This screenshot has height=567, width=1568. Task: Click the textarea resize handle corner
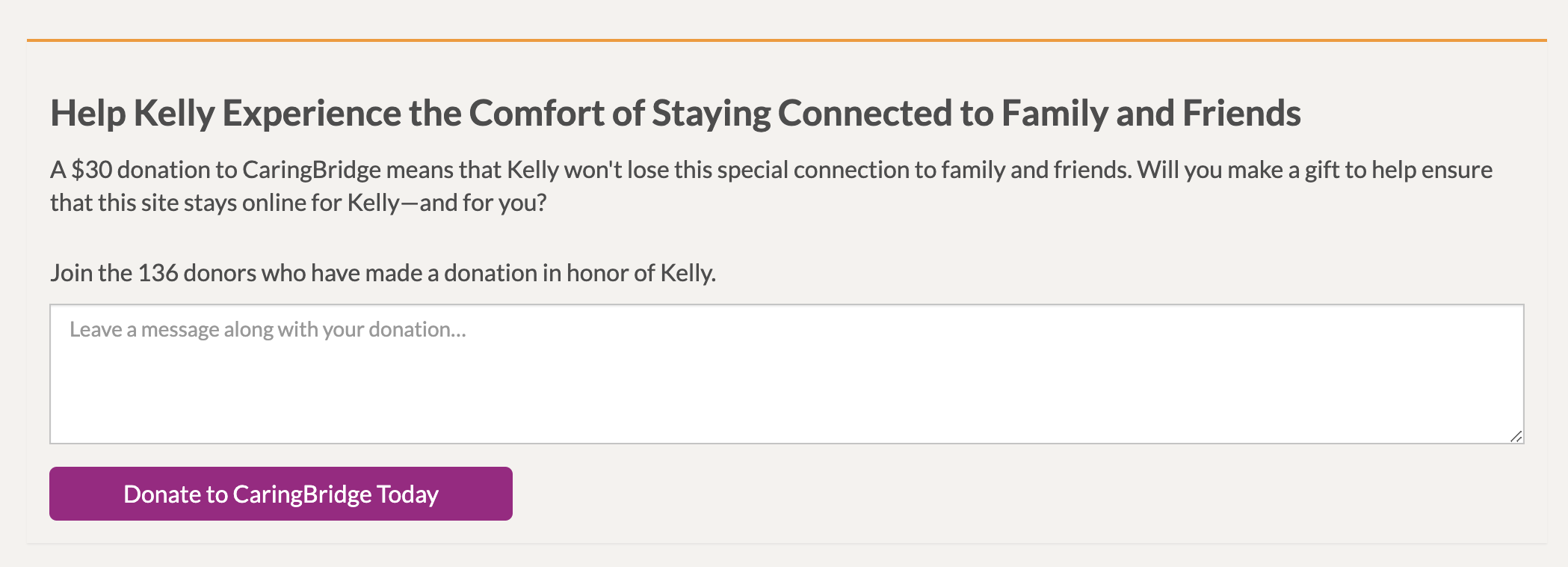click(x=1516, y=437)
